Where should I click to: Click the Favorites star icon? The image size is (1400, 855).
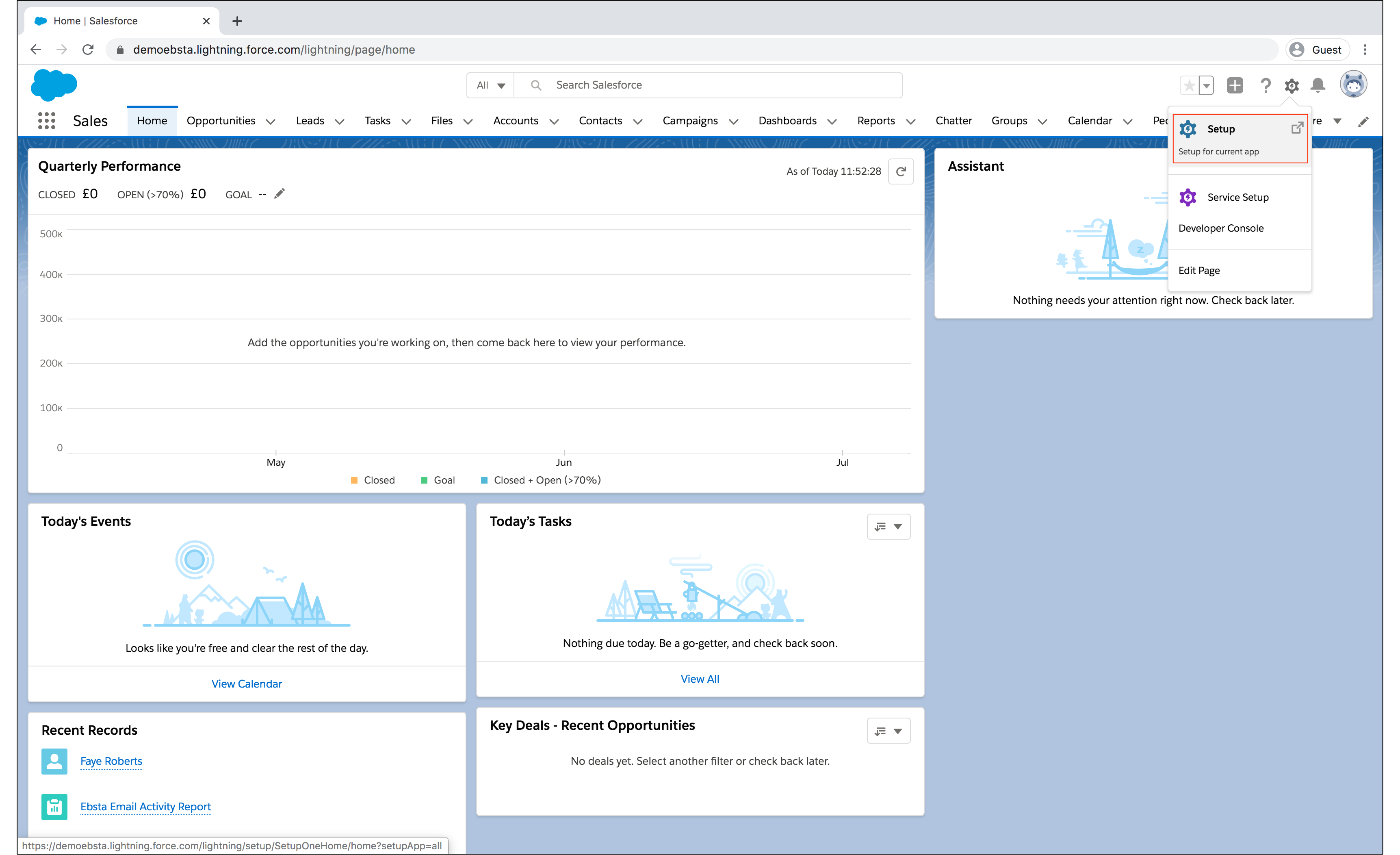(x=1189, y=85)
